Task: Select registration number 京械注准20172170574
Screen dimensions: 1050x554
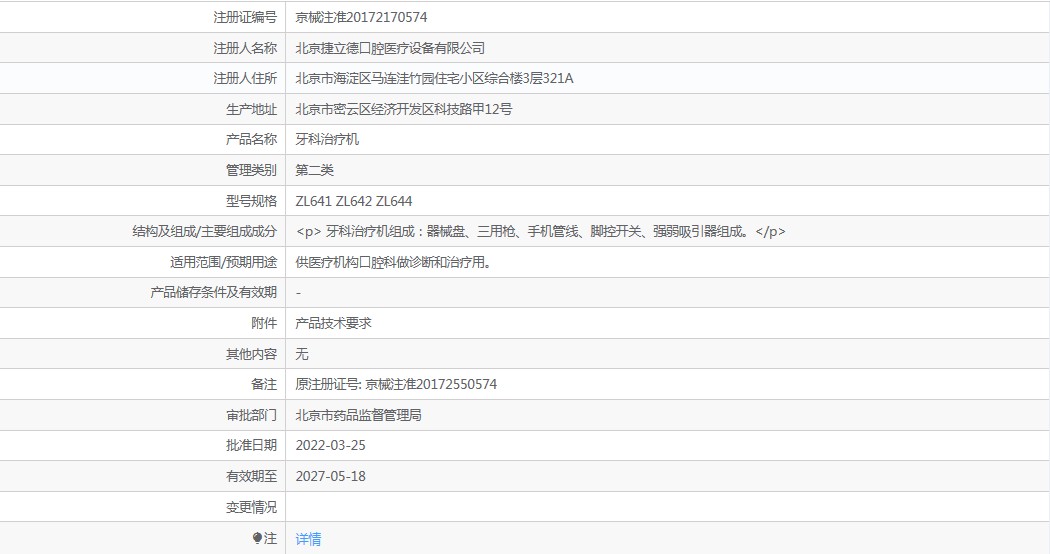Action: coord(361,17)
